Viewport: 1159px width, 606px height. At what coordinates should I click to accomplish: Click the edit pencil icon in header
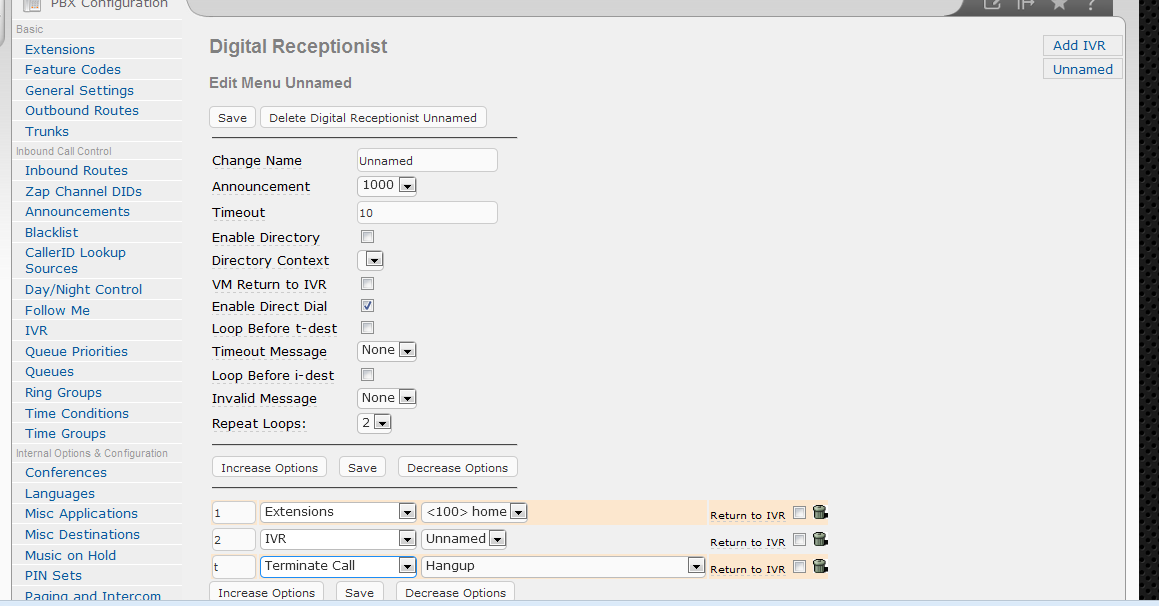coord(992,5)
